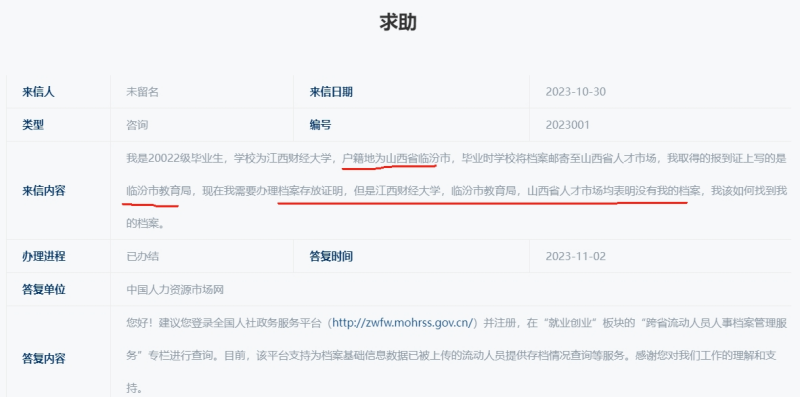Select the 来信人 label cell
The image size is (800, 397).
tap(38, 92)
